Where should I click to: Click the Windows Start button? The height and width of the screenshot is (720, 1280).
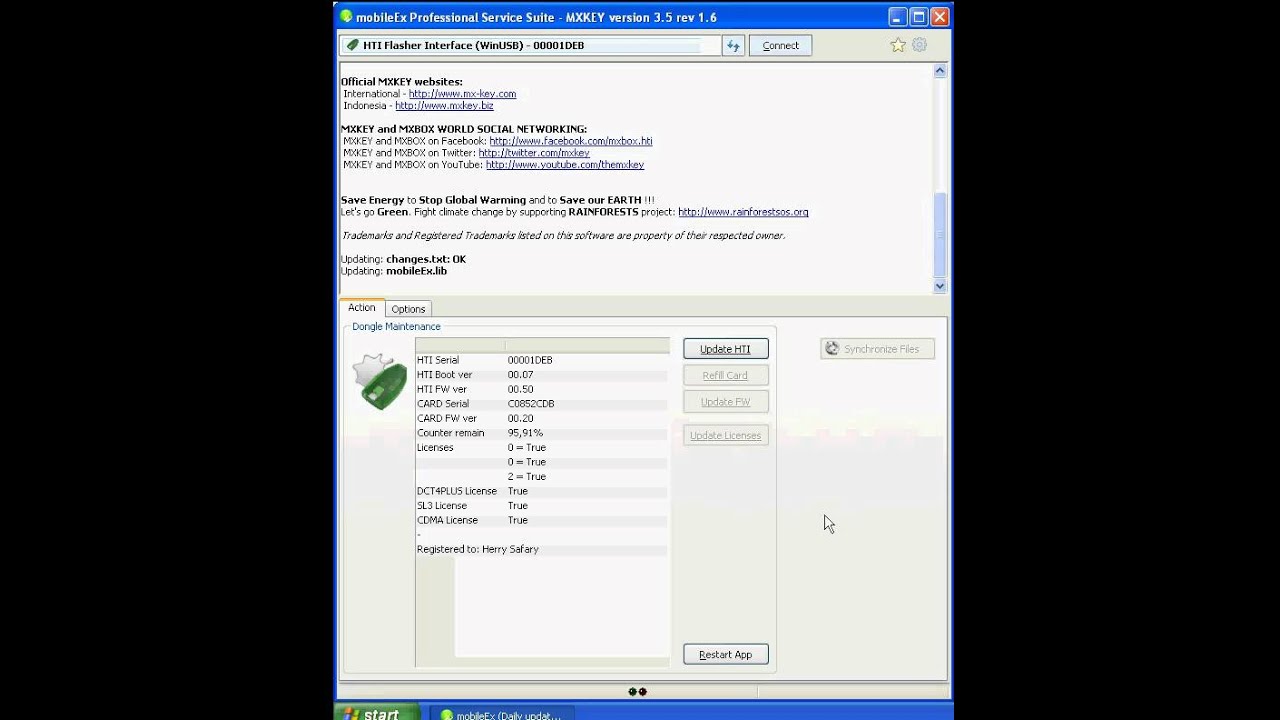tap(377, 712)
